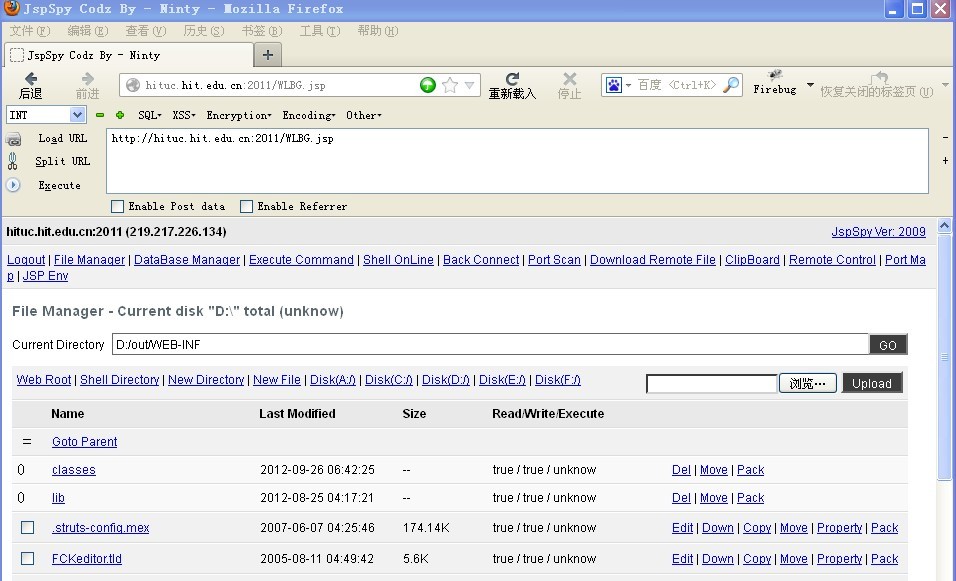This screenshot has height=581, width=956.
Task: Click the site identity icon in address bar
Action: [133, 85]
